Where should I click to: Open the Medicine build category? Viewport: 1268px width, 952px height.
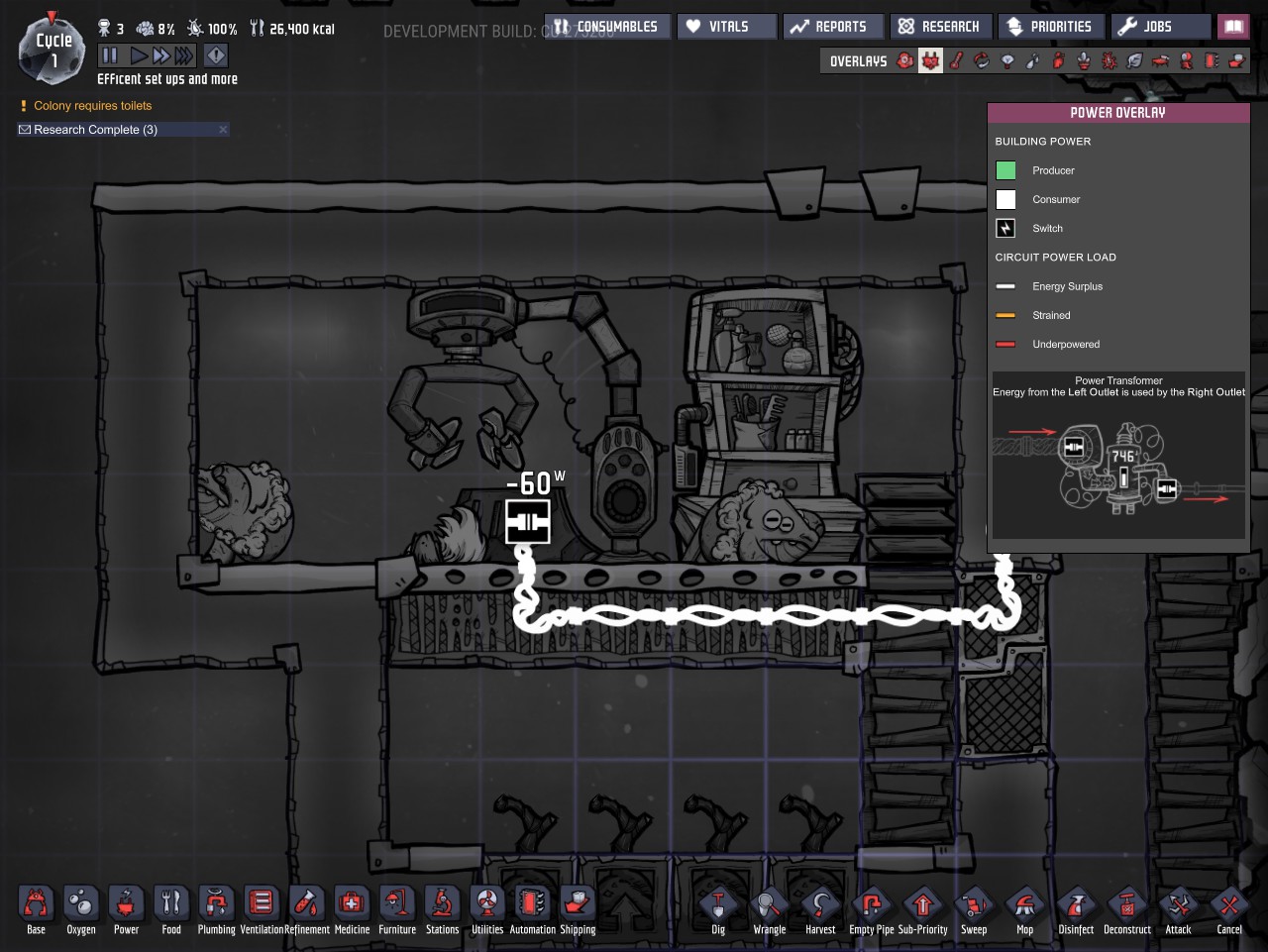(x=352, y=910)
